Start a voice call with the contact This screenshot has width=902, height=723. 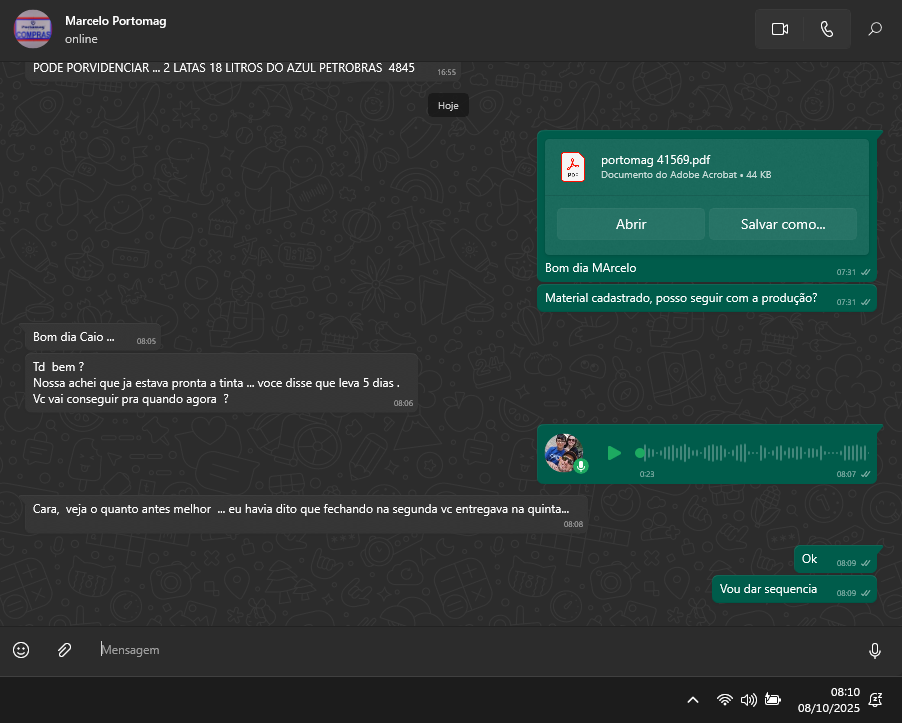point(827,29)
